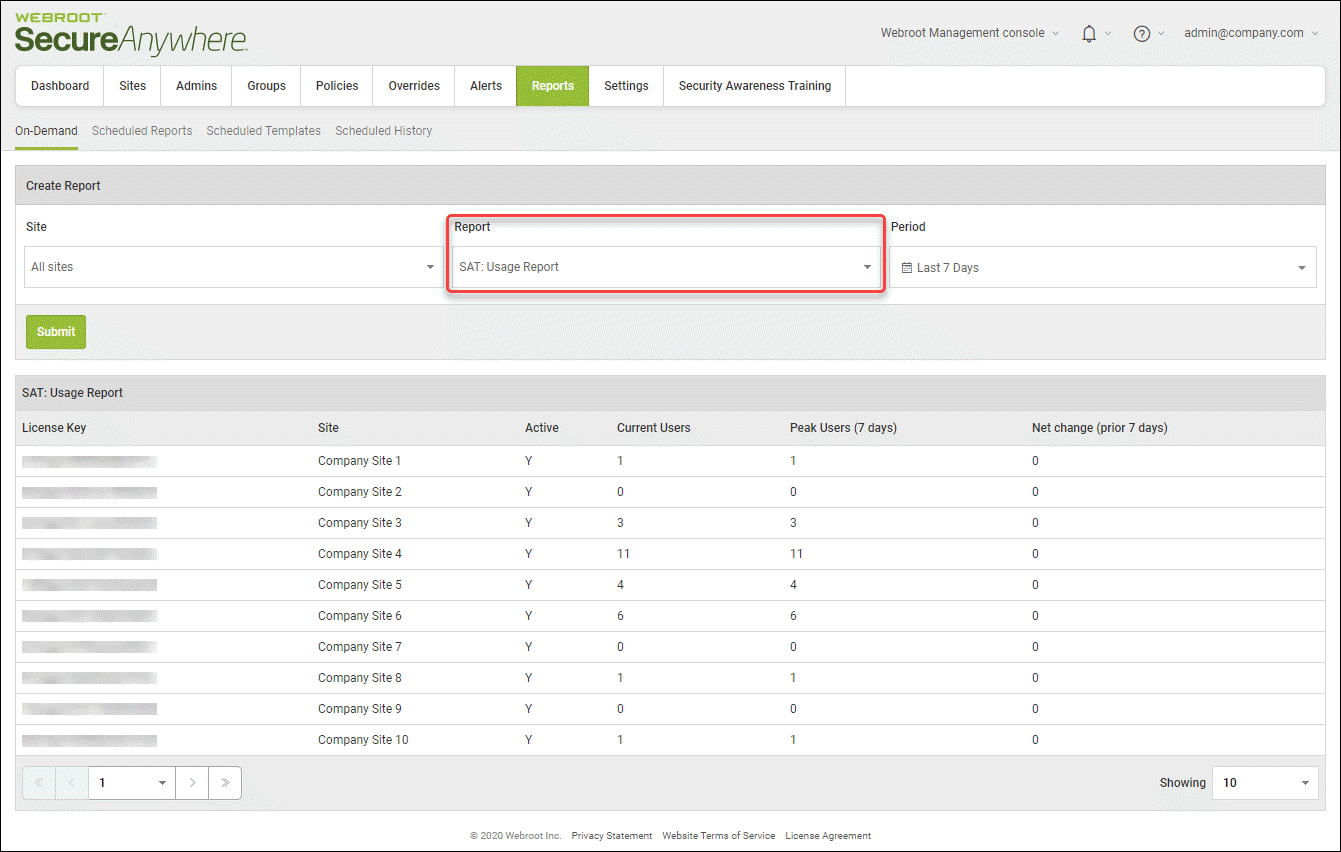Open the Report dropdown SAT: Usage Report
The image size is (1341, 852).
click(x=666, y=267)
